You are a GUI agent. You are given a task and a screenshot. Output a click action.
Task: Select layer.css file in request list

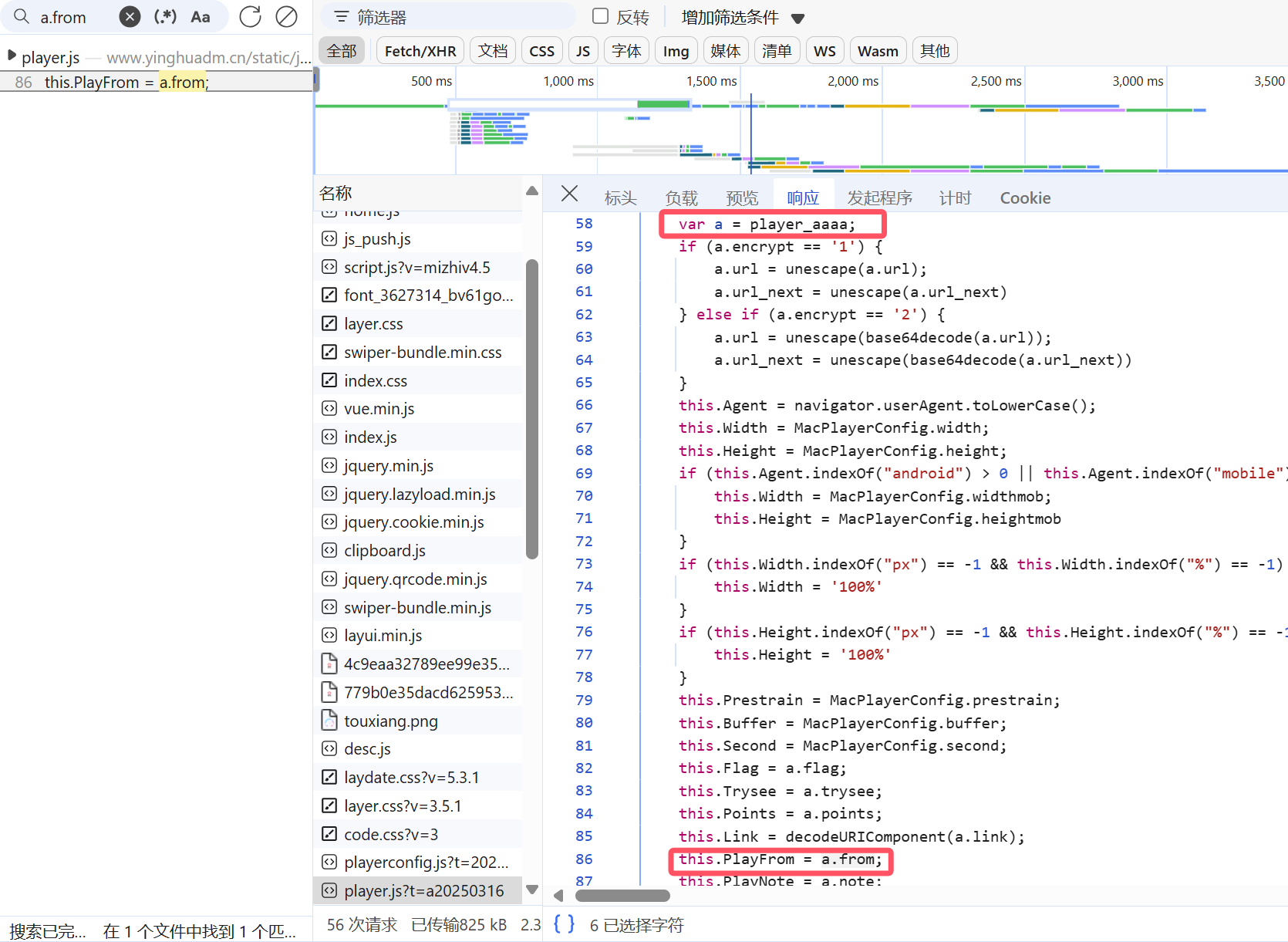click(x=373, y=324)
